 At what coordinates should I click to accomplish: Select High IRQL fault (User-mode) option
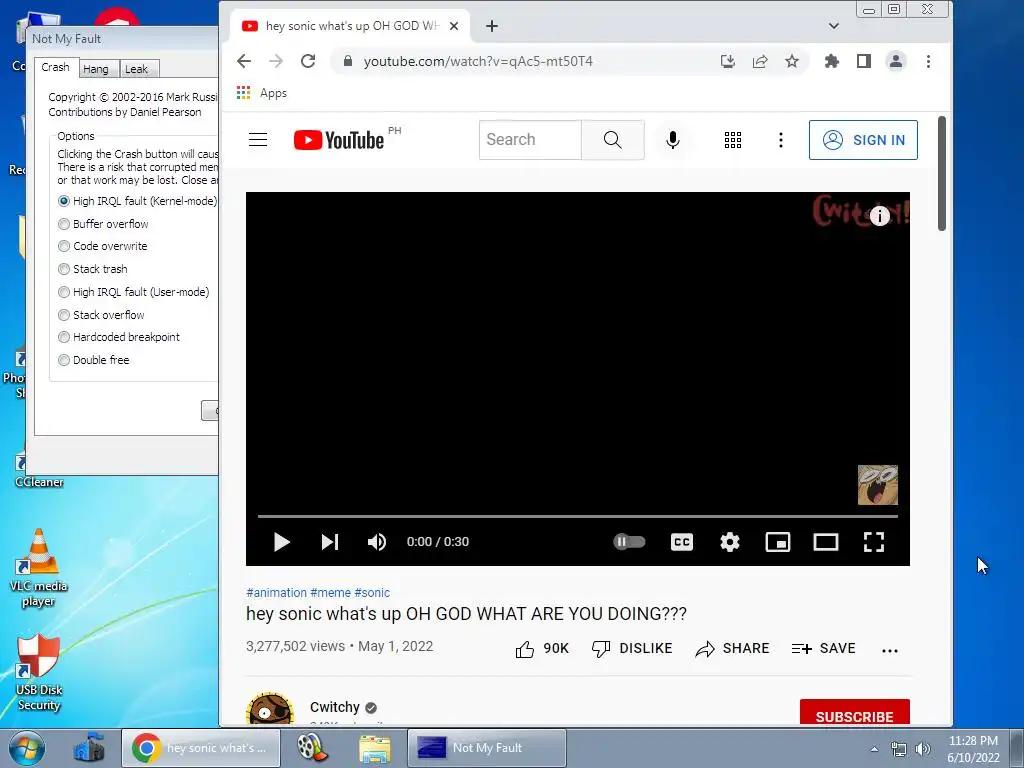coord(134,292)
